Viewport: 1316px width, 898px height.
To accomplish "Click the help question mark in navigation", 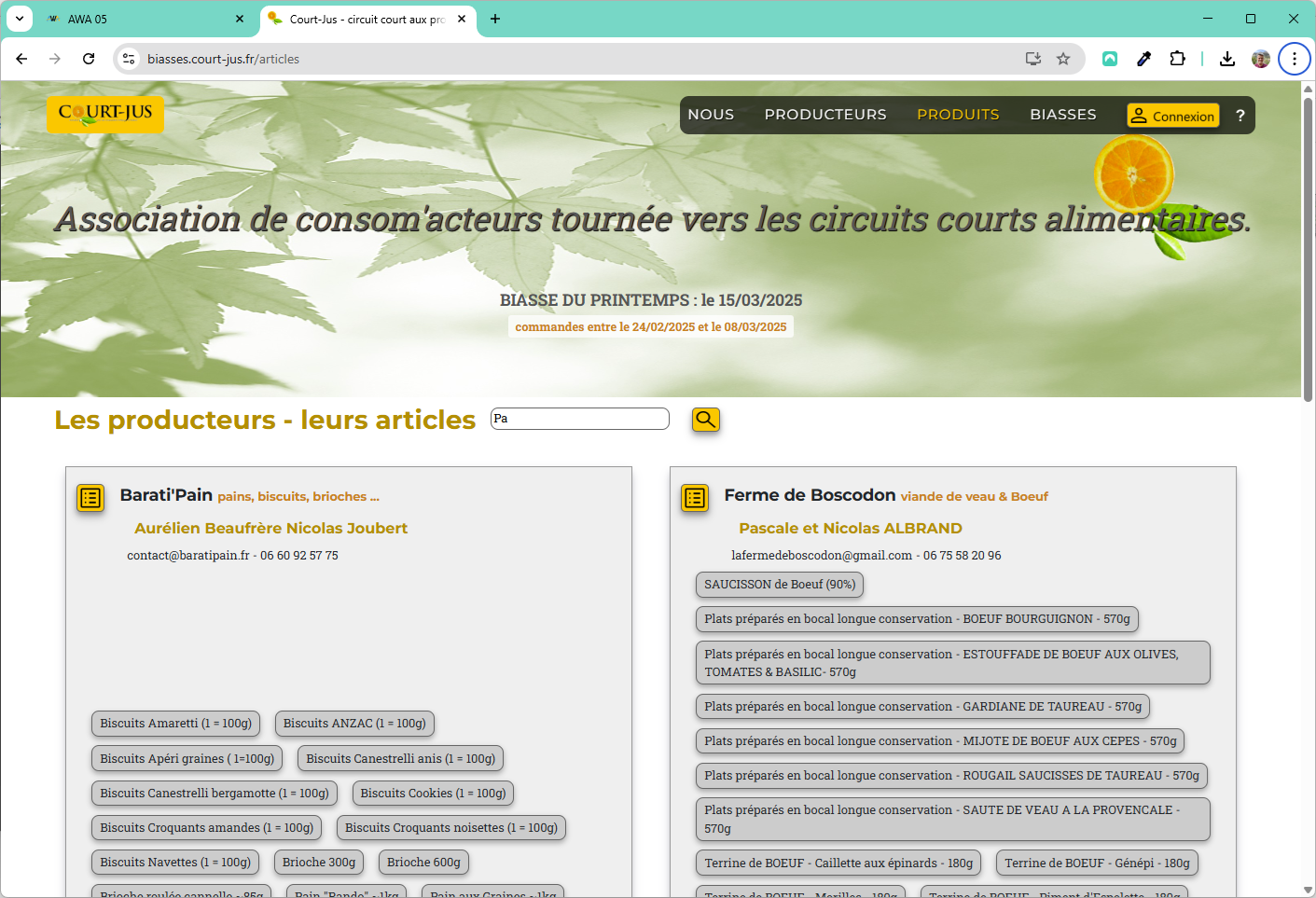I will (x=1240, y=116).
